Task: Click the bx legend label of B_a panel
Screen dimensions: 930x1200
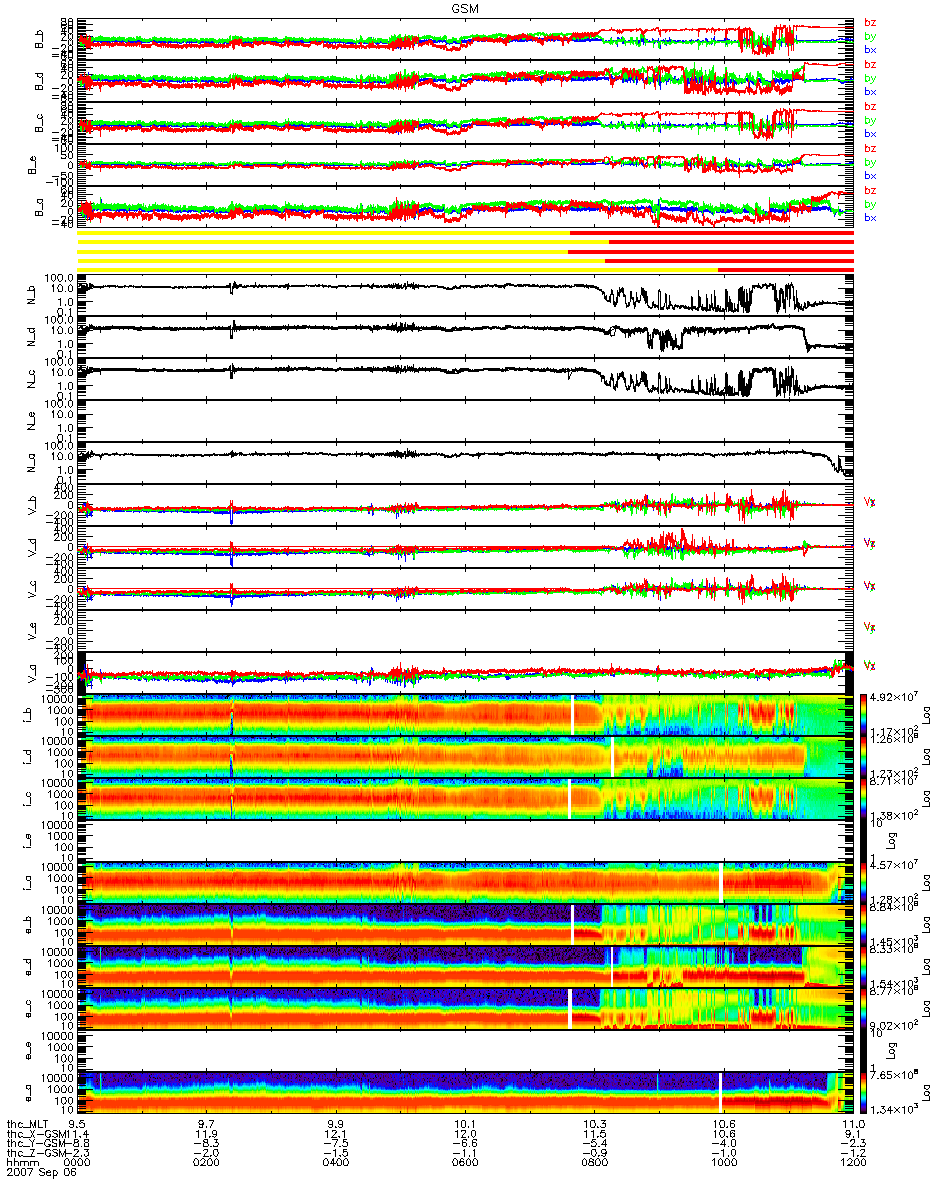Action: 870,217
